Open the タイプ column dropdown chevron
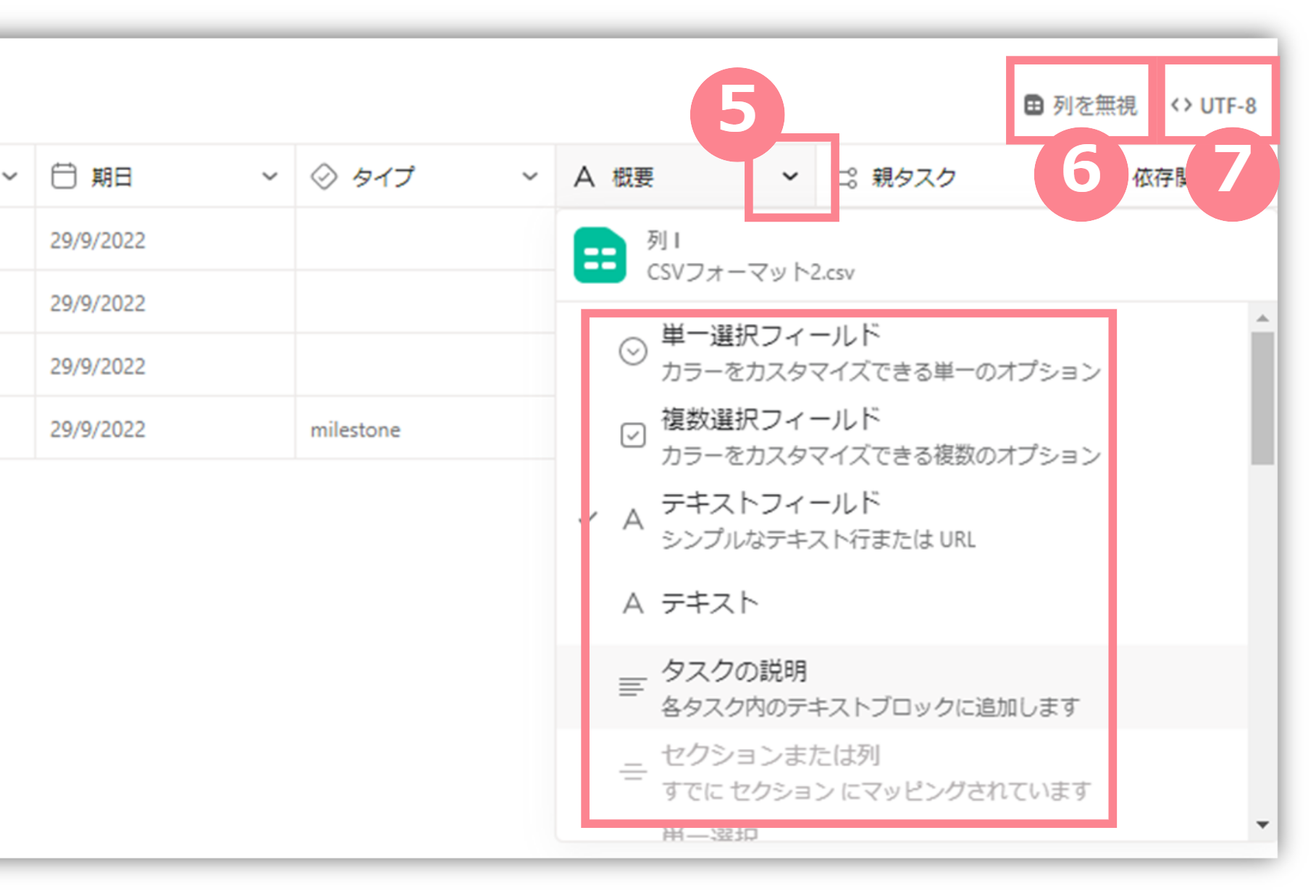 point(530,176)
